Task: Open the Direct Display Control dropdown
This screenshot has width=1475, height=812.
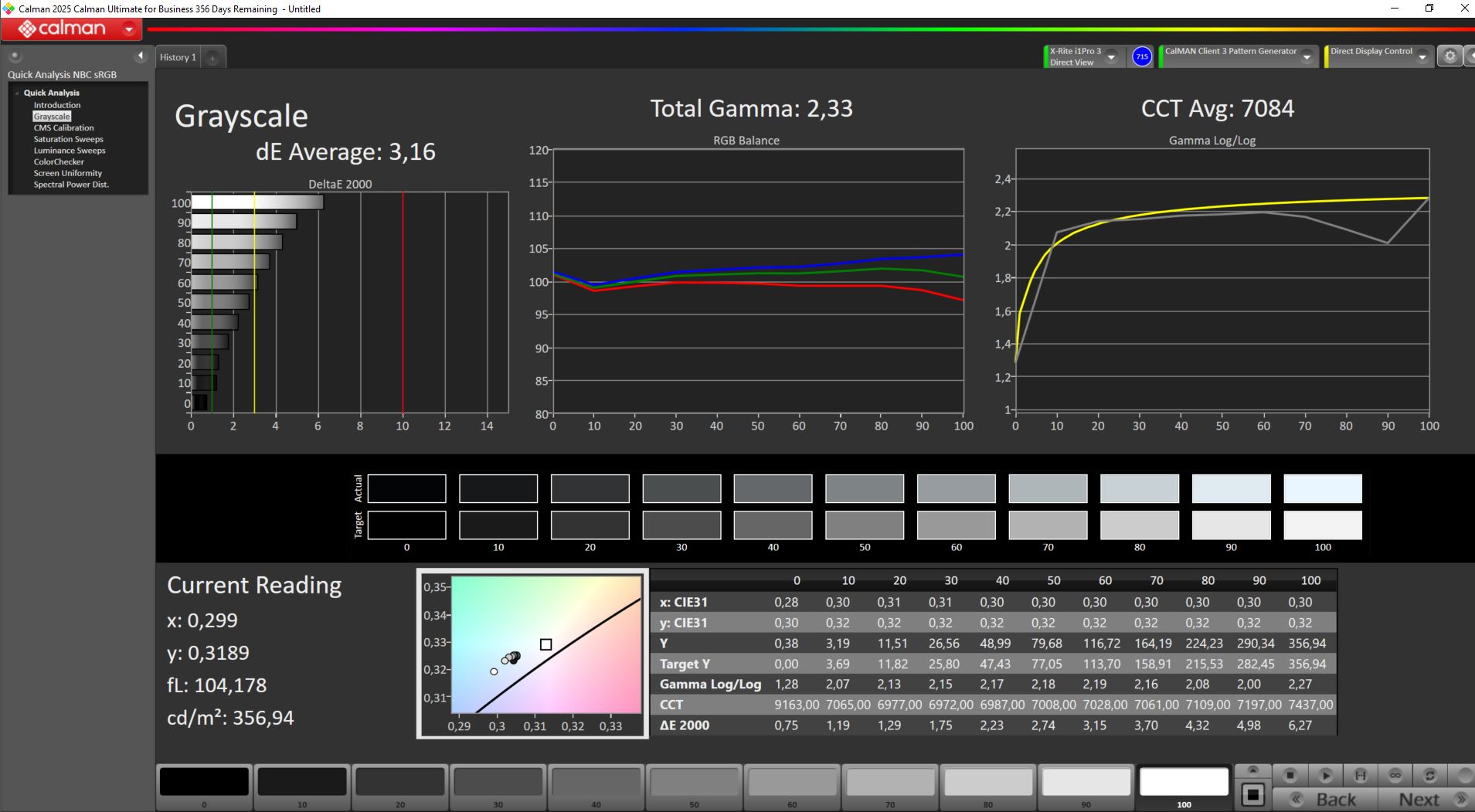Action: pyautogui.click(x=1422, y=56)
